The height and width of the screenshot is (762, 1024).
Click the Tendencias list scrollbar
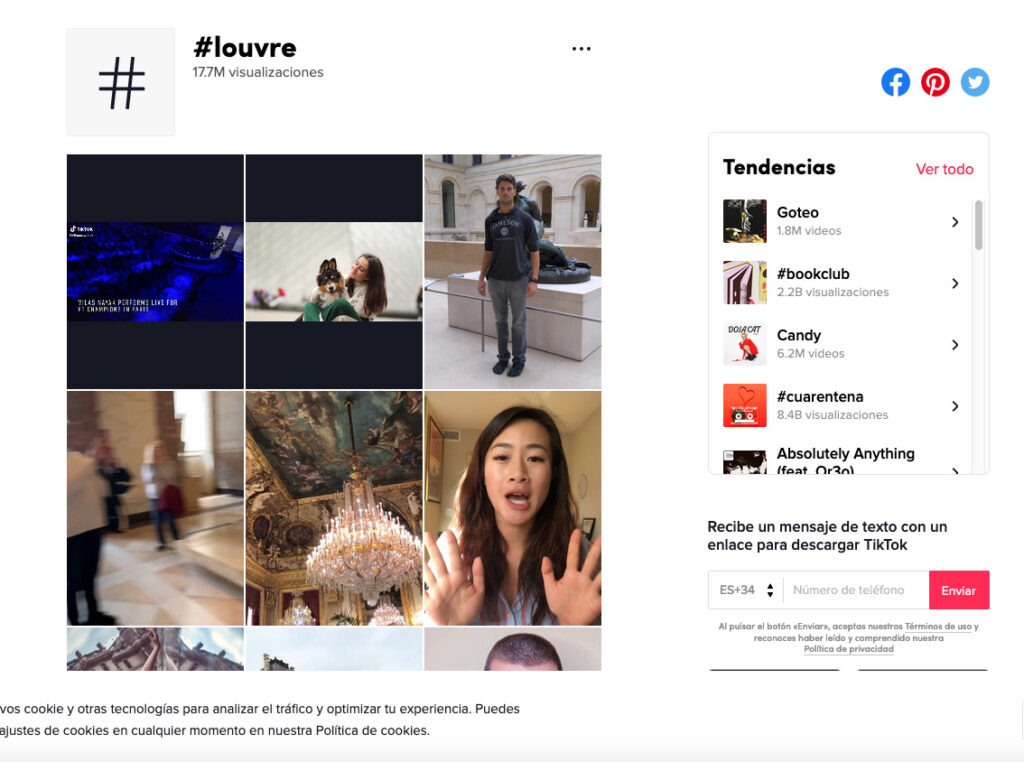[978, 226]
